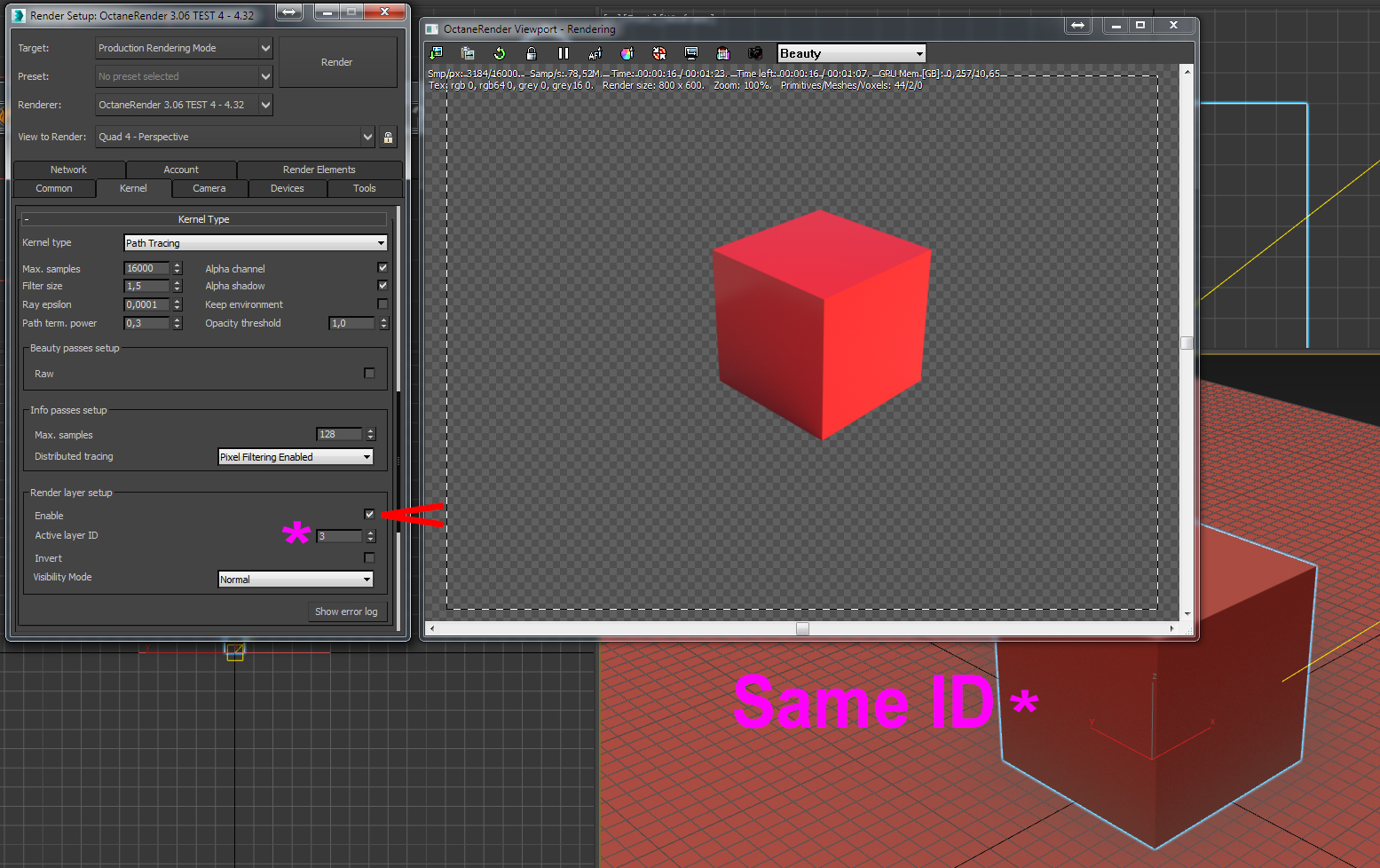
Task: Click the Active layer ID spinner arrows
Action: coord(371,536)
